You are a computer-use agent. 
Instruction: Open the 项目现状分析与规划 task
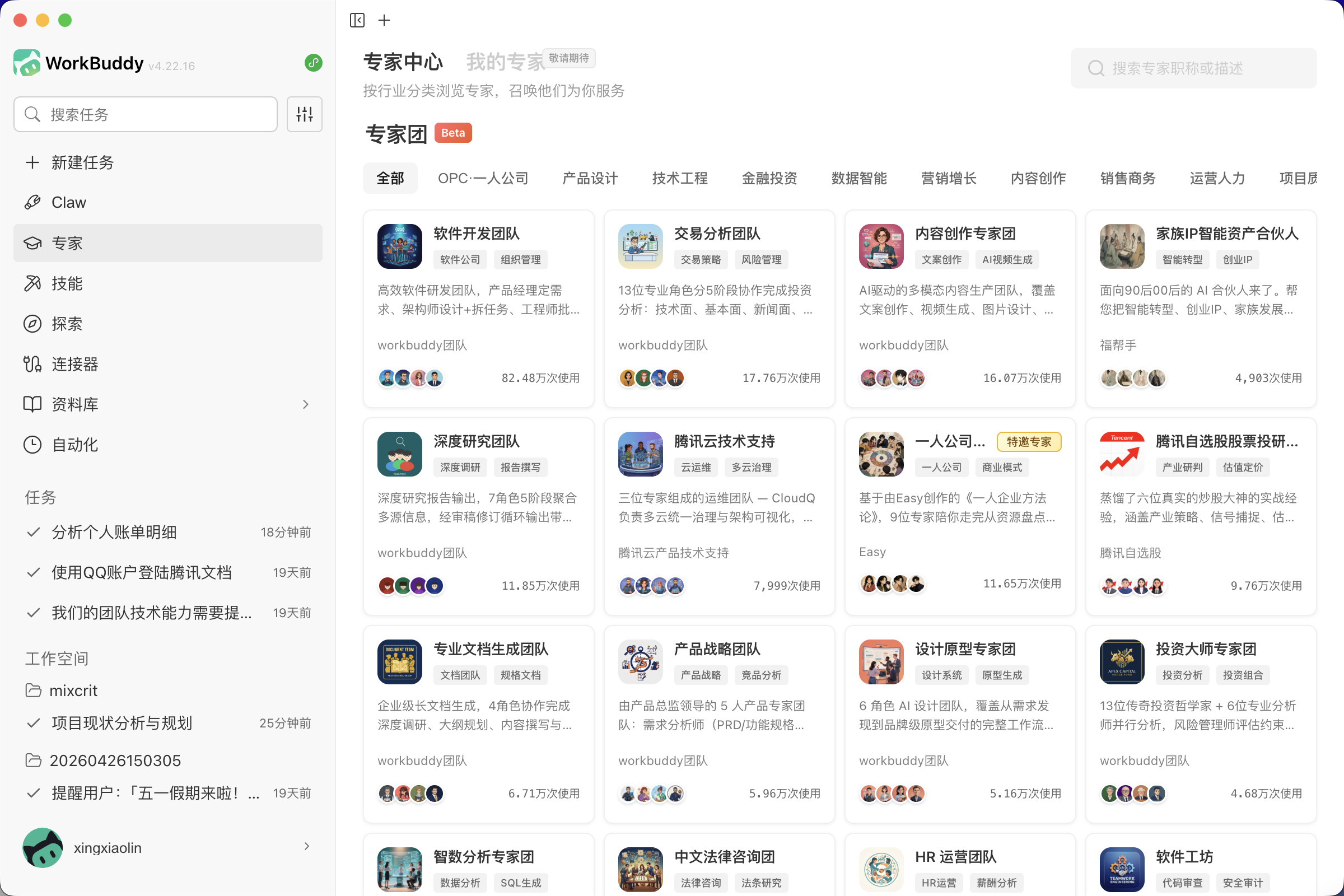[168, 723]
